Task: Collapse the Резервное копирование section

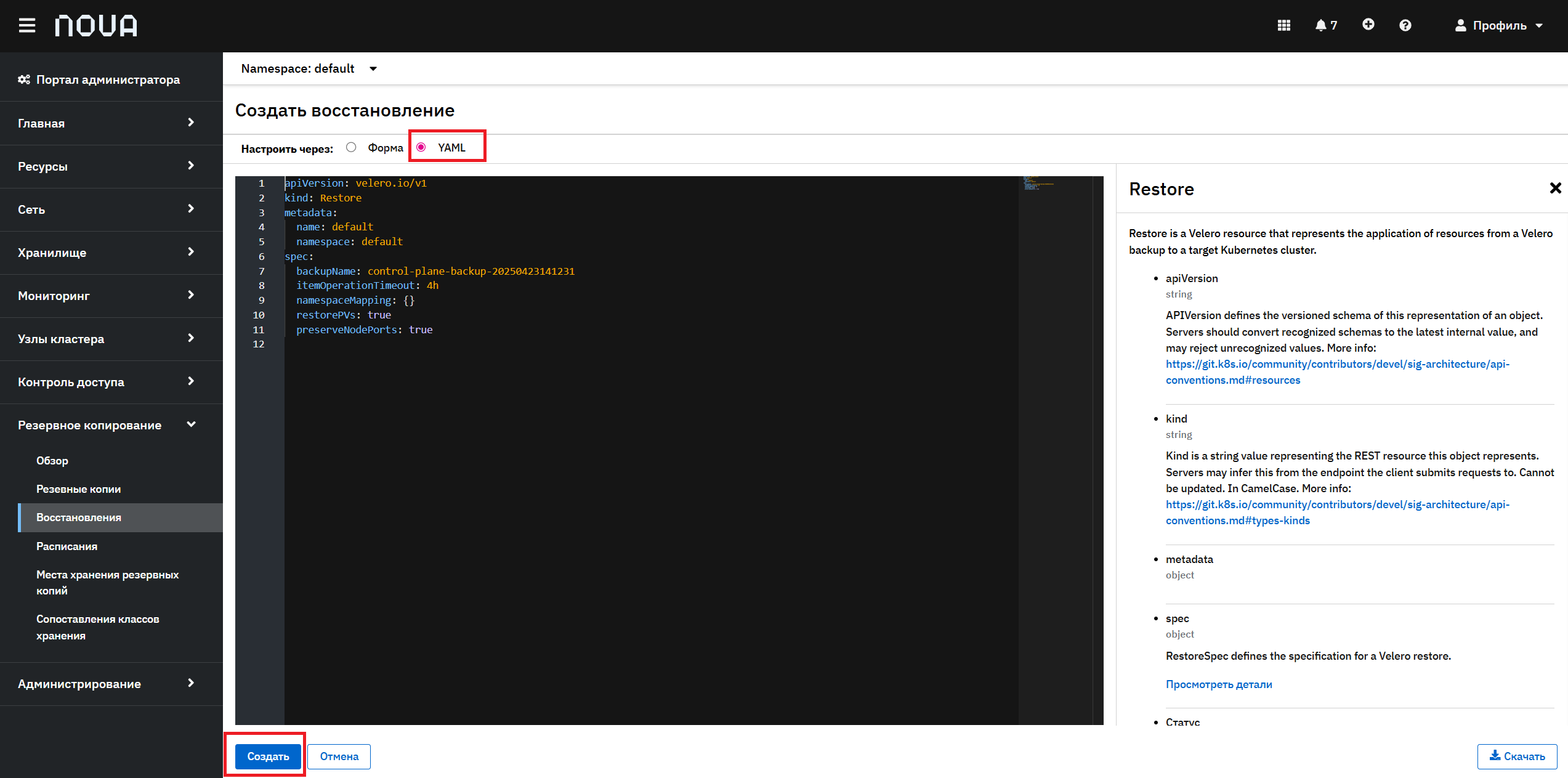Action: tap(111, 425)
